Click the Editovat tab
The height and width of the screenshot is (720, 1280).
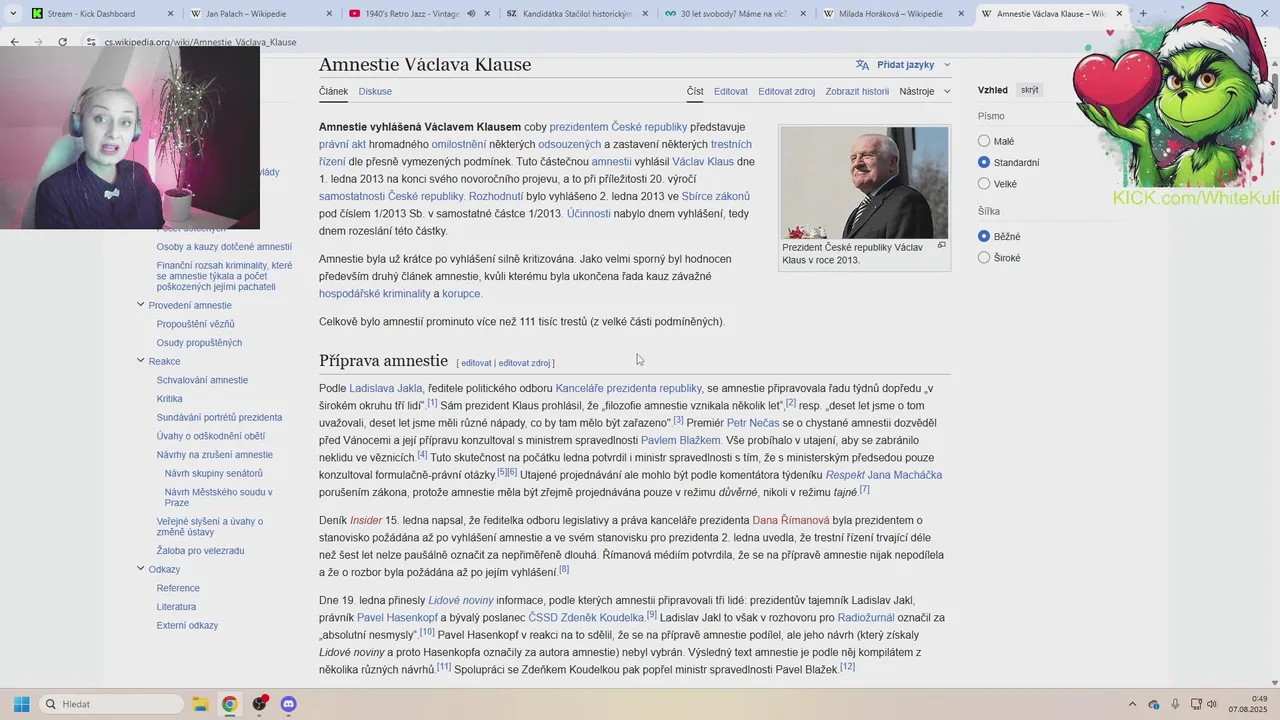(x=731, y=91)
